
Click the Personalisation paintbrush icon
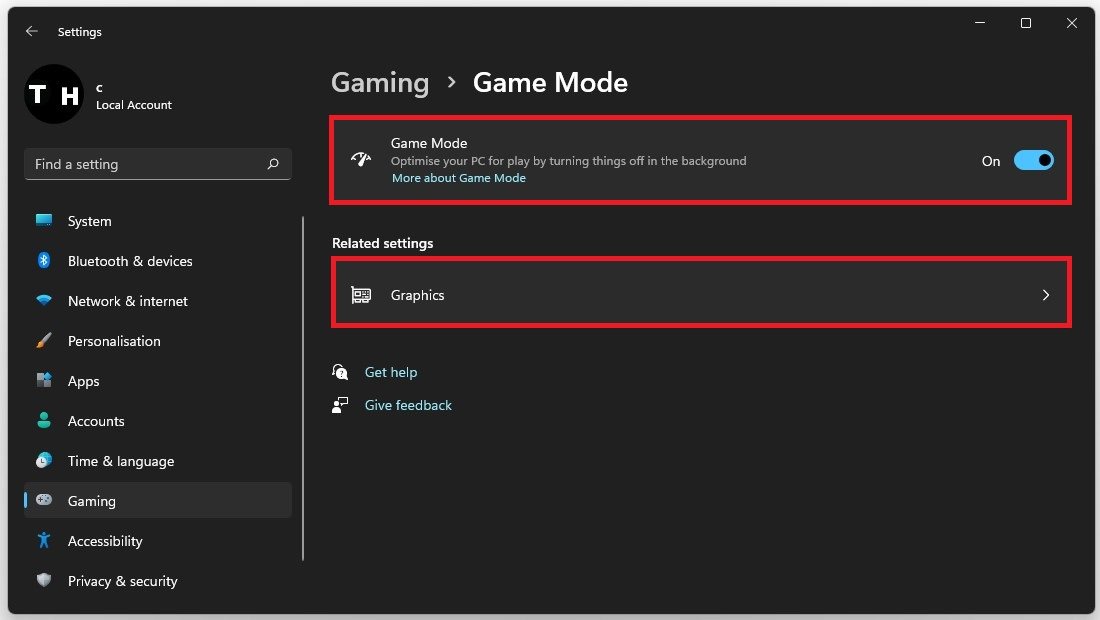(x=44, y=341)
